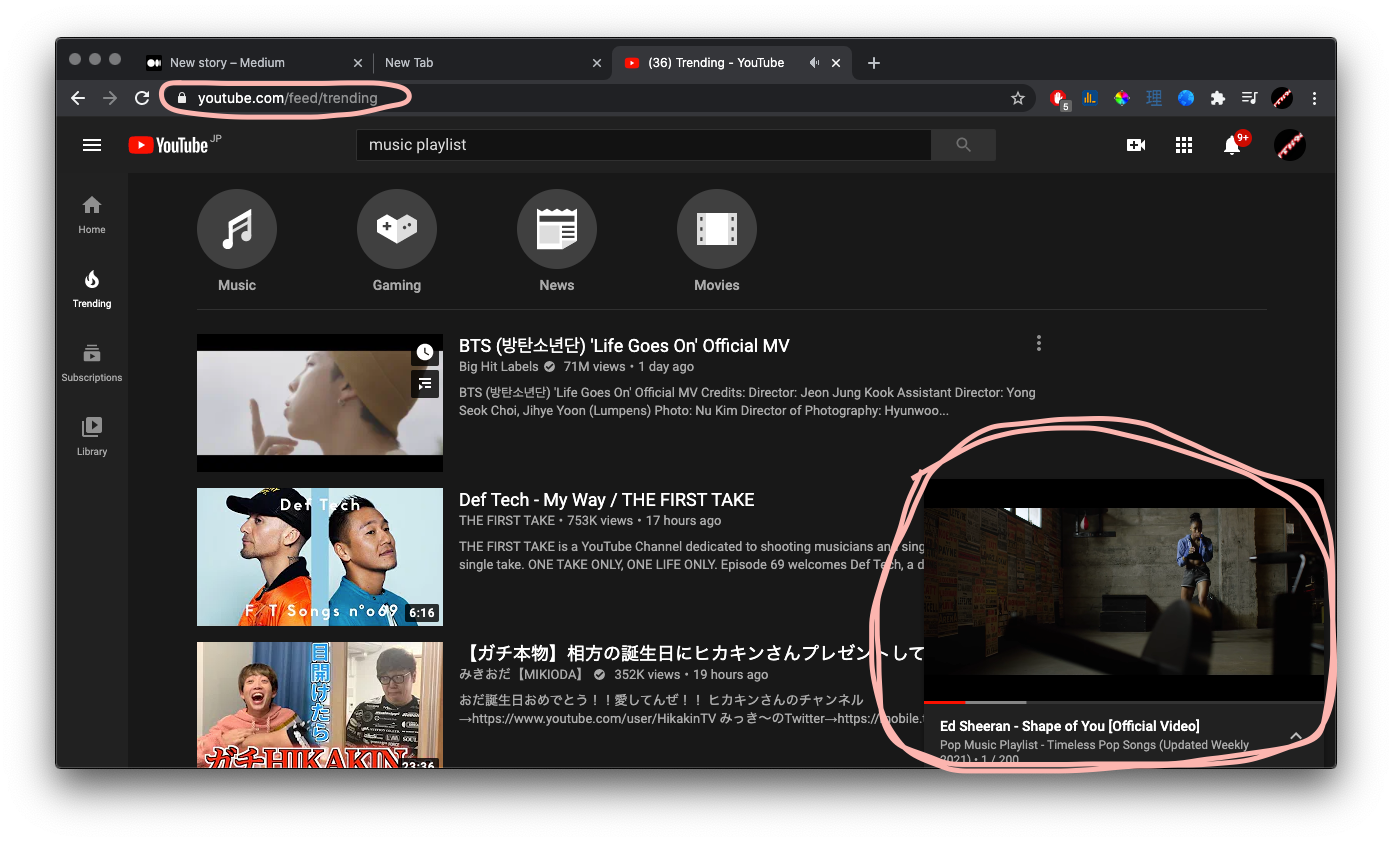This screenshot has width=1392, height=842.
Task: Open the Def Tech video thumbnail
Action: (320, 557)
